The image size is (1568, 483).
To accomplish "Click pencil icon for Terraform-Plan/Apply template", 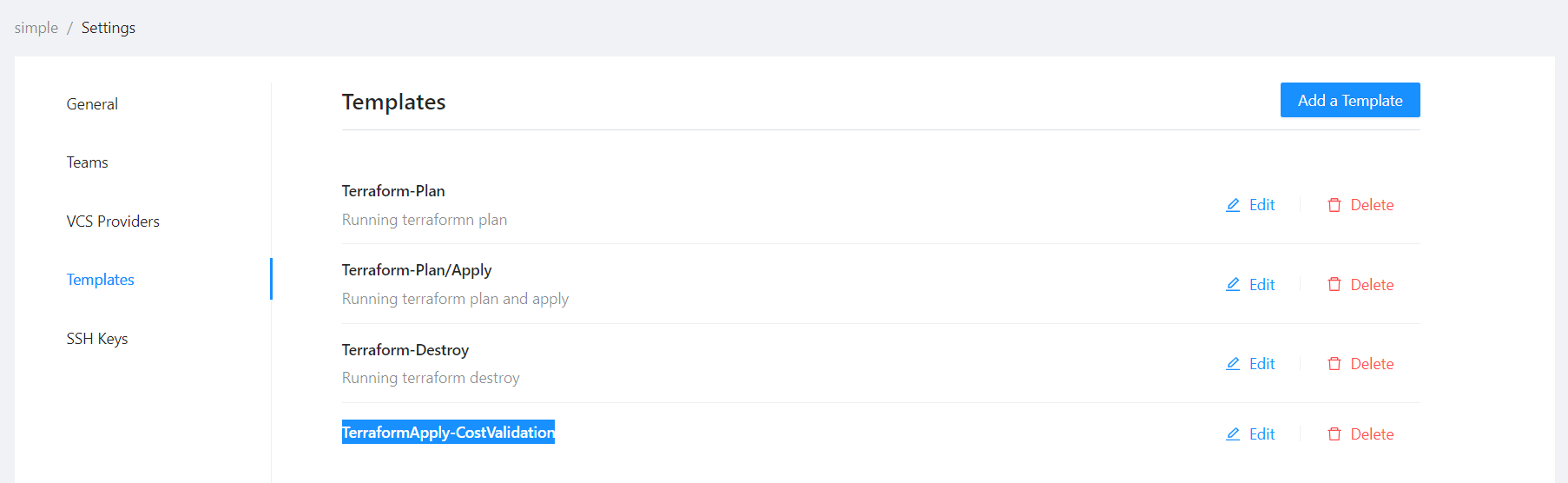I will tap(1233, 285).
